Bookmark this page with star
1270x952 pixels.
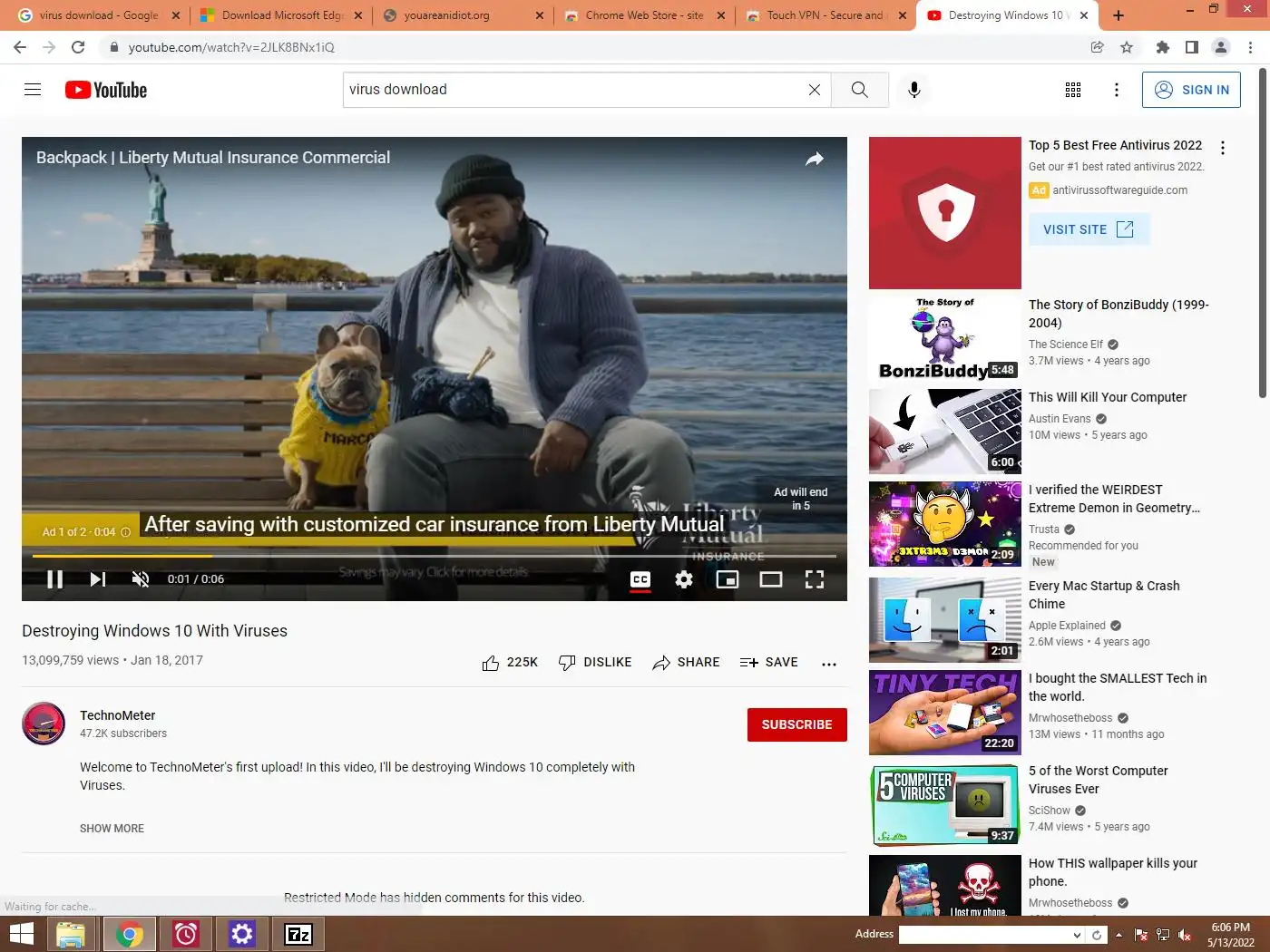tap(1127, 47)
